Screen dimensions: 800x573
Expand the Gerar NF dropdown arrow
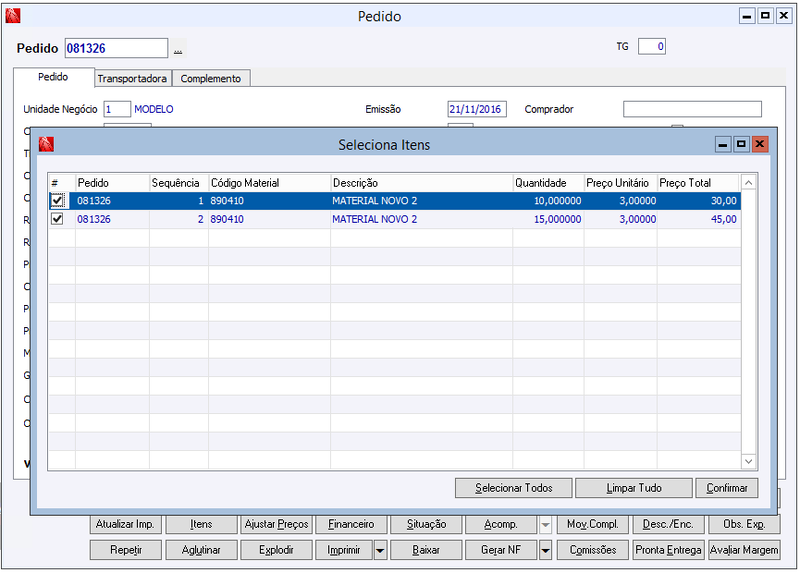[545, 551]
